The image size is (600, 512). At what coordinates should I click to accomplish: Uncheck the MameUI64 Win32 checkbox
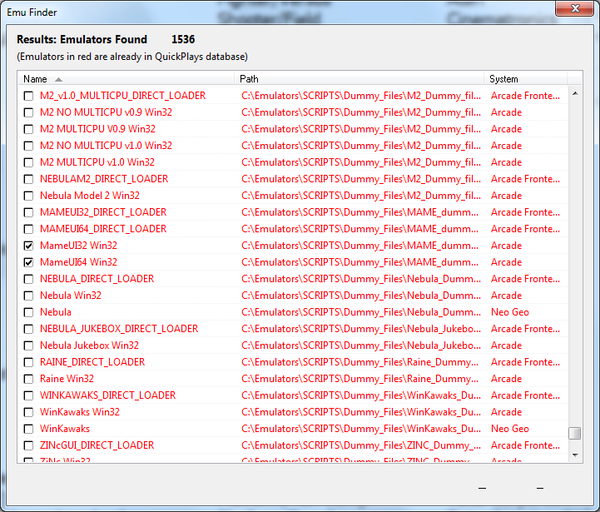point(29,262)
